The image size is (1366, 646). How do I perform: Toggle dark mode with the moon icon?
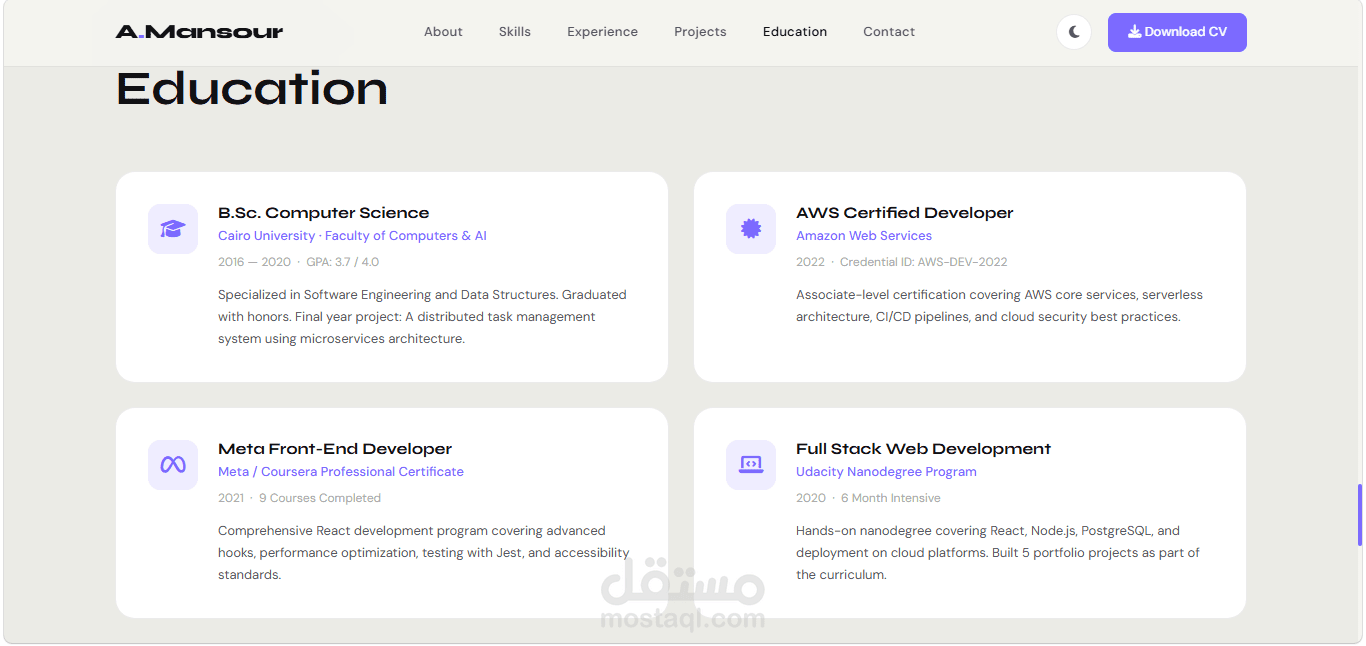pos(1074,32)
